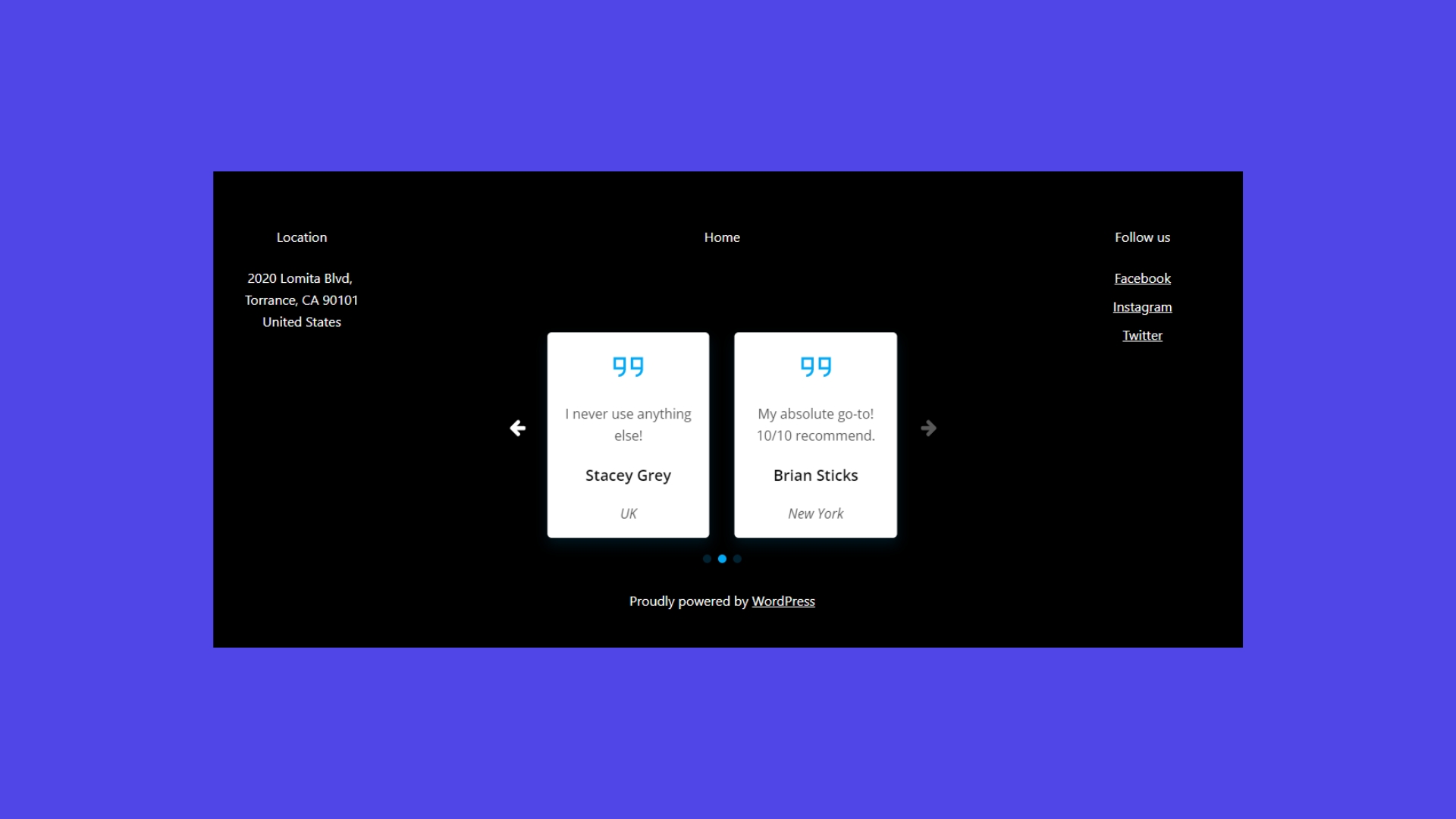Click the WordPress powered link
Viewport: 1456px width, 819px height.
tap(783, 601)
